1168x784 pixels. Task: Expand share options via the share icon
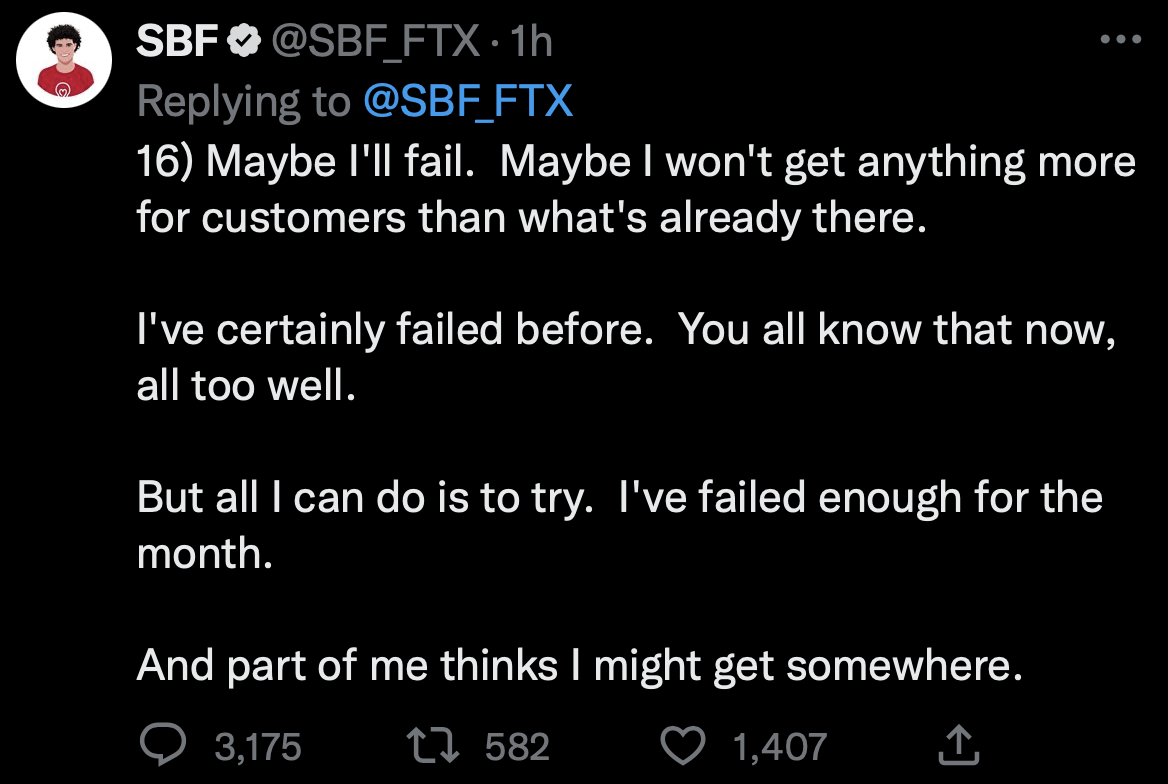pos(961,744)
